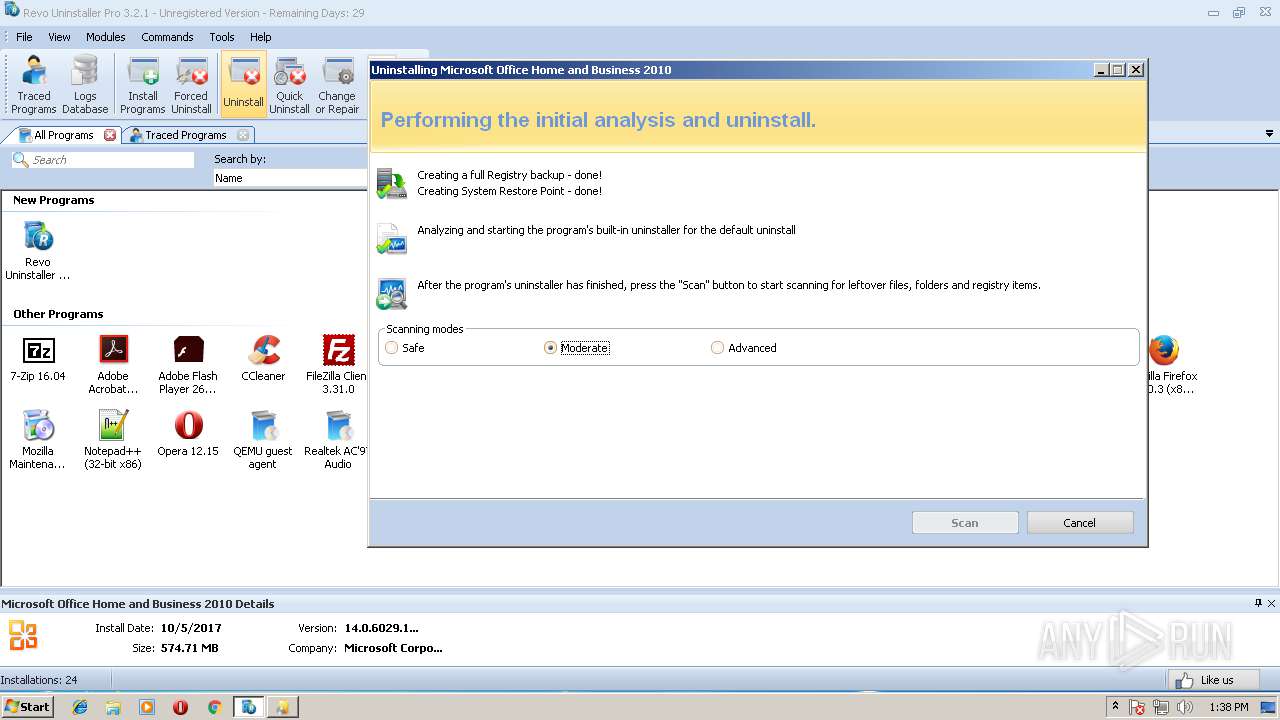This screenshot has height=720, width=1280.
Task: Choose Advanced scanning mode
Action: (x=743, y=348)
